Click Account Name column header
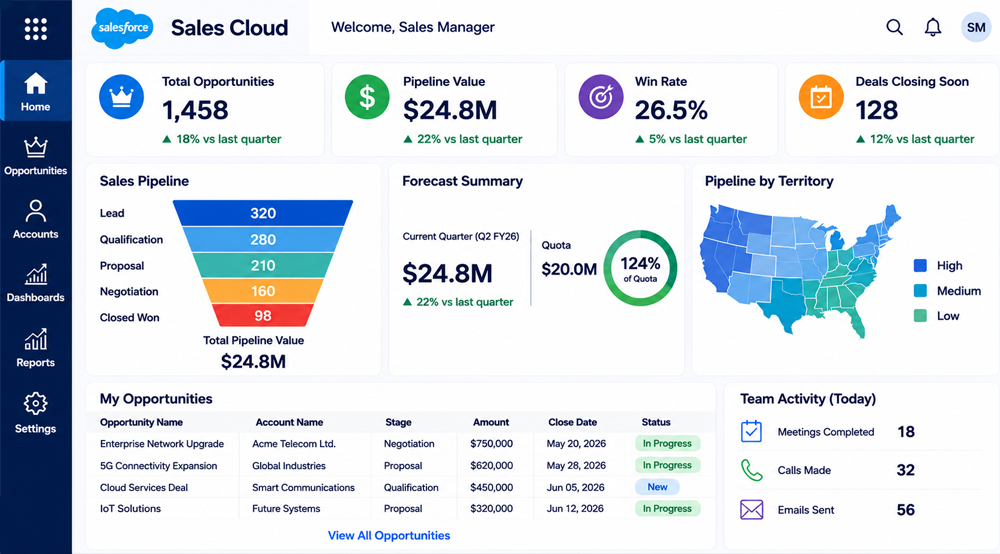 289,422
